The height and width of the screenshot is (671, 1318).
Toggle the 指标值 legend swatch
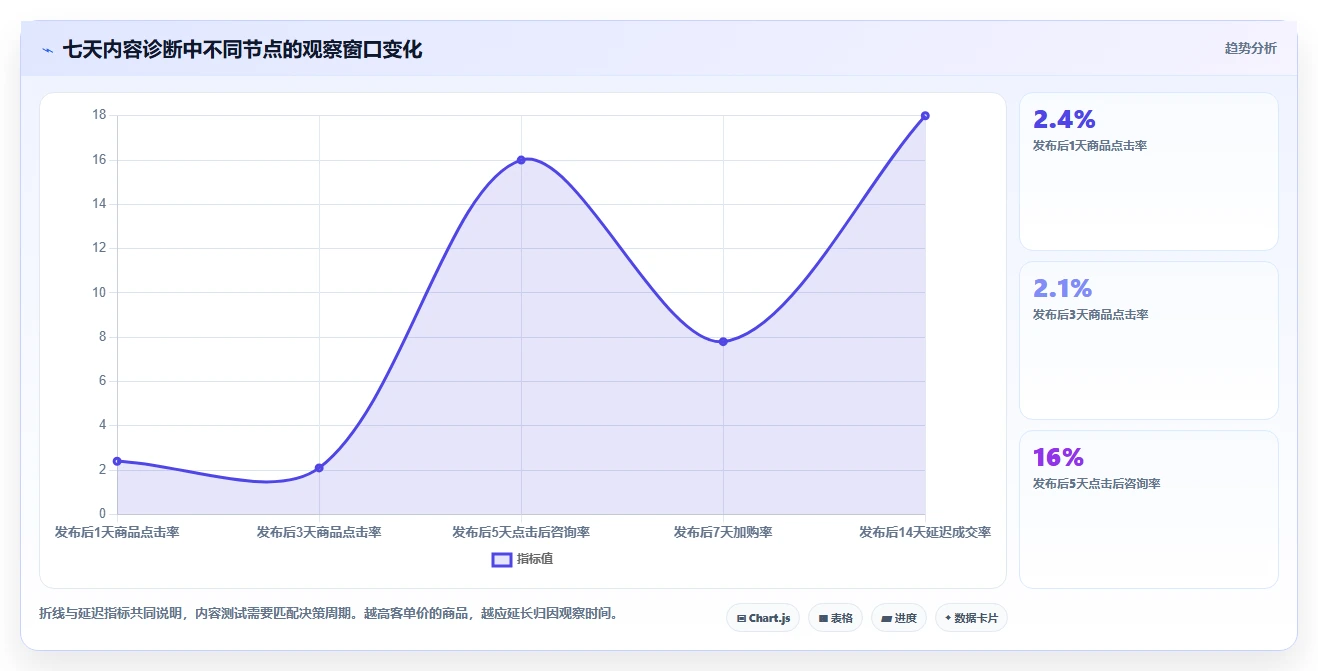click(x=502, y=559)
